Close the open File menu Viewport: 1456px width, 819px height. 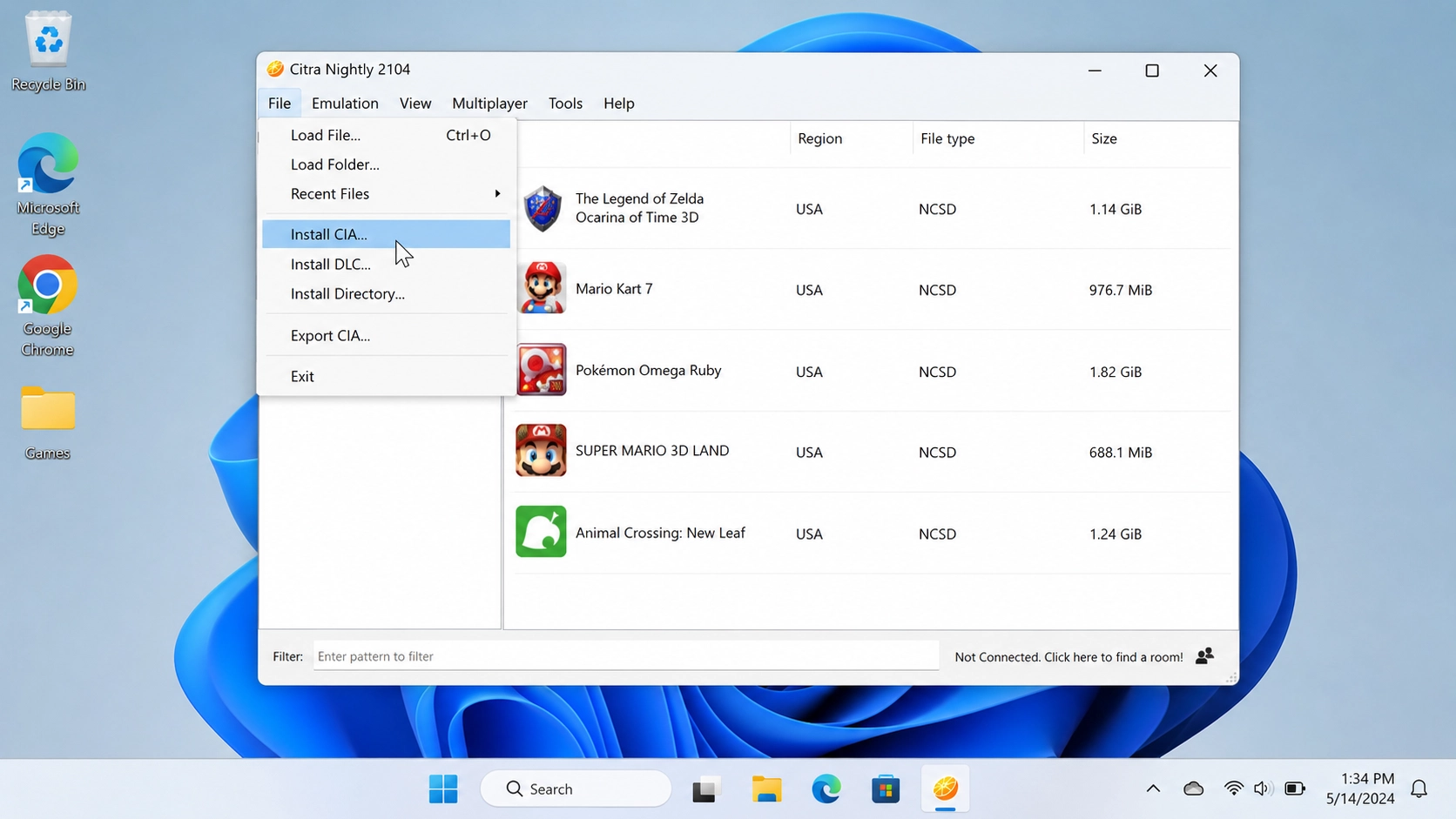280,104
